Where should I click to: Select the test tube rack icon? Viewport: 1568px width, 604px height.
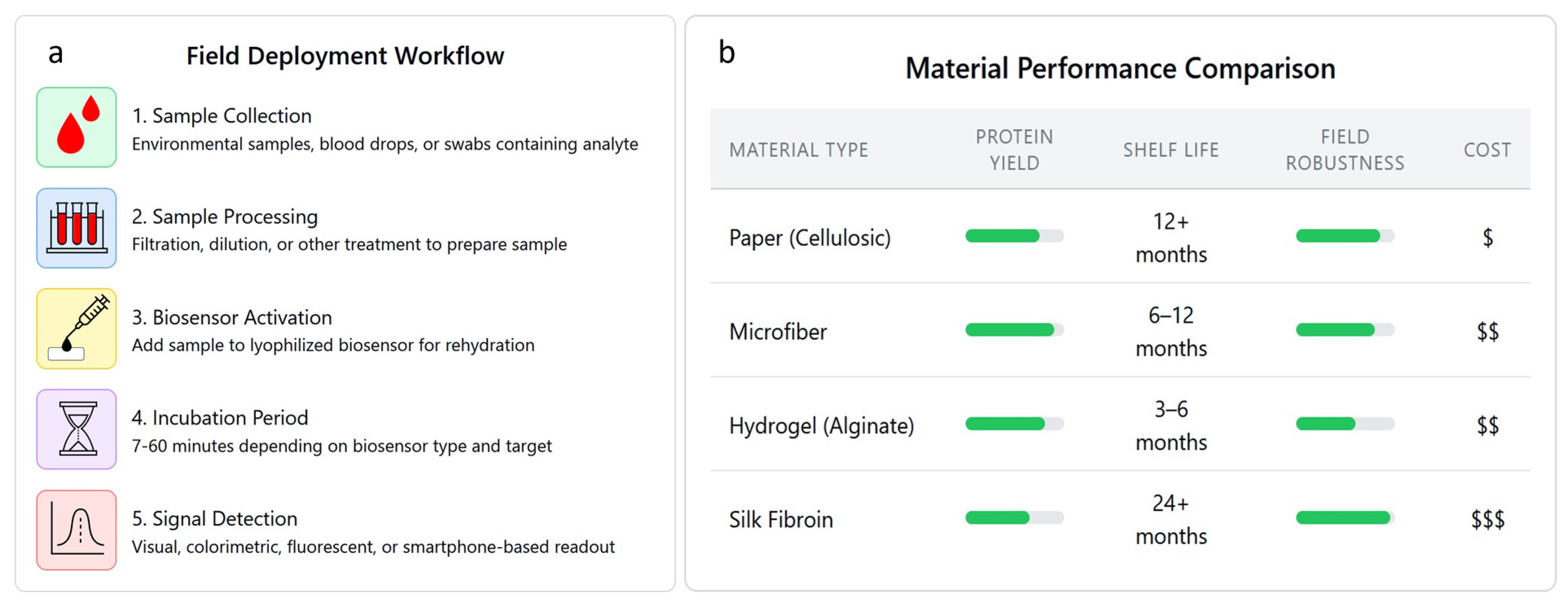(x=76, y=228)
